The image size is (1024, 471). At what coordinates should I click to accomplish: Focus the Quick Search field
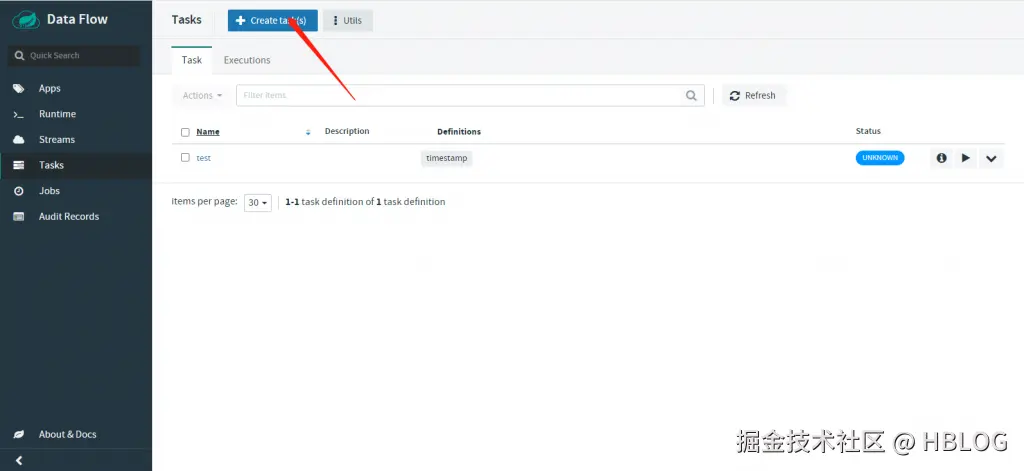pos(74,56)
